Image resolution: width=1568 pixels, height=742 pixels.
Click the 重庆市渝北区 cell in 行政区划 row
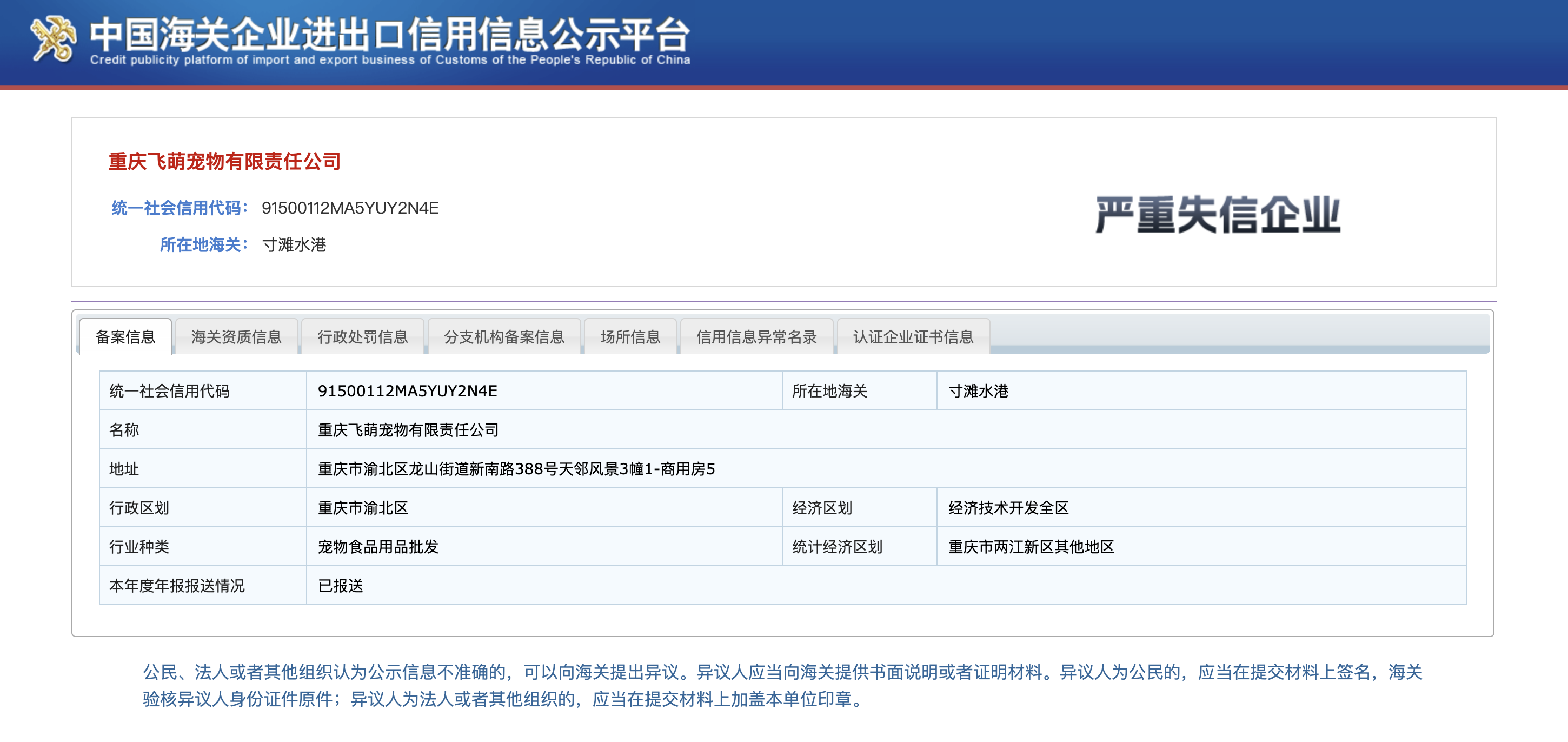coord(544,508)
